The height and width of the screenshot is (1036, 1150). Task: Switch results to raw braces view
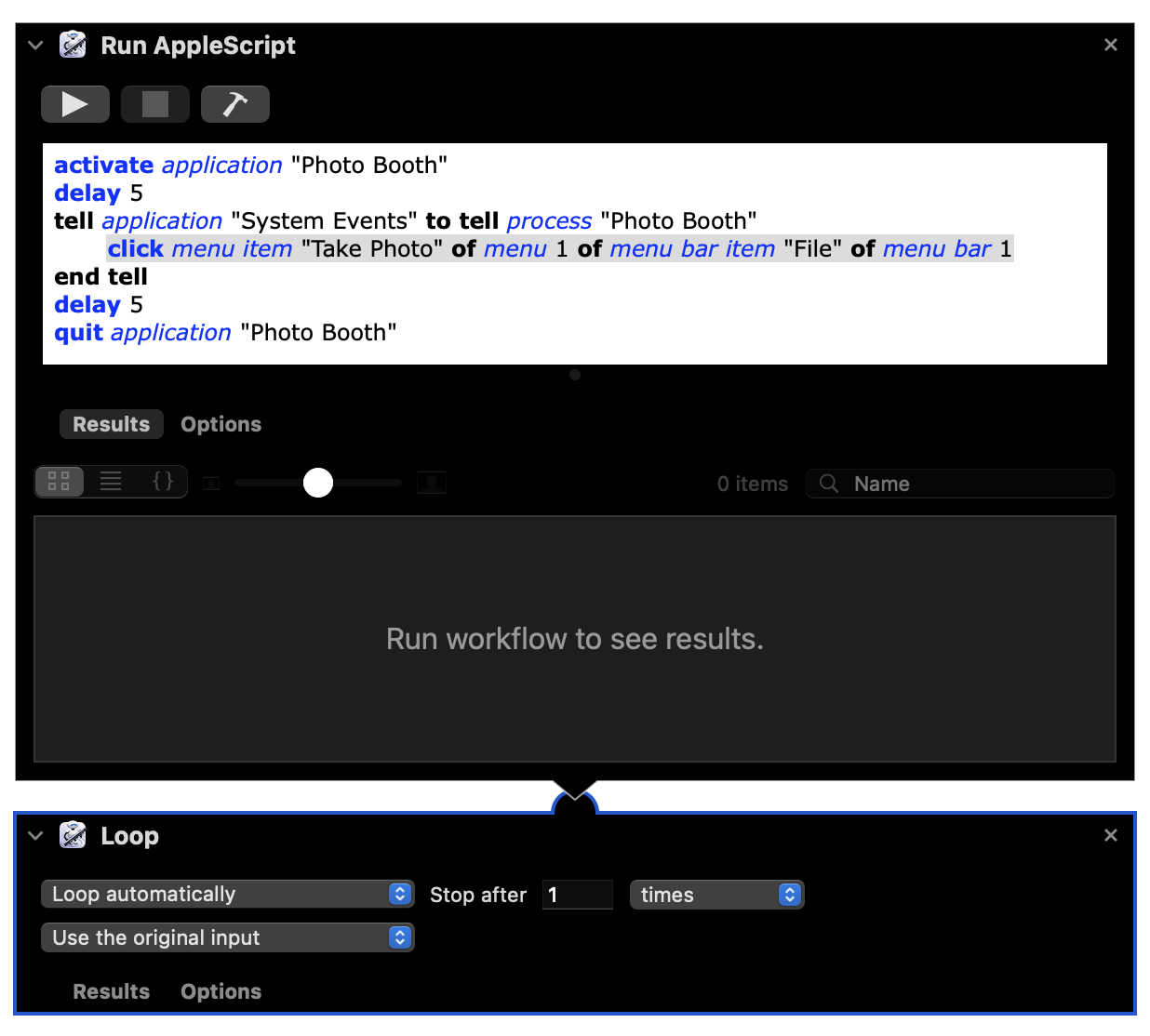(163, 482)
